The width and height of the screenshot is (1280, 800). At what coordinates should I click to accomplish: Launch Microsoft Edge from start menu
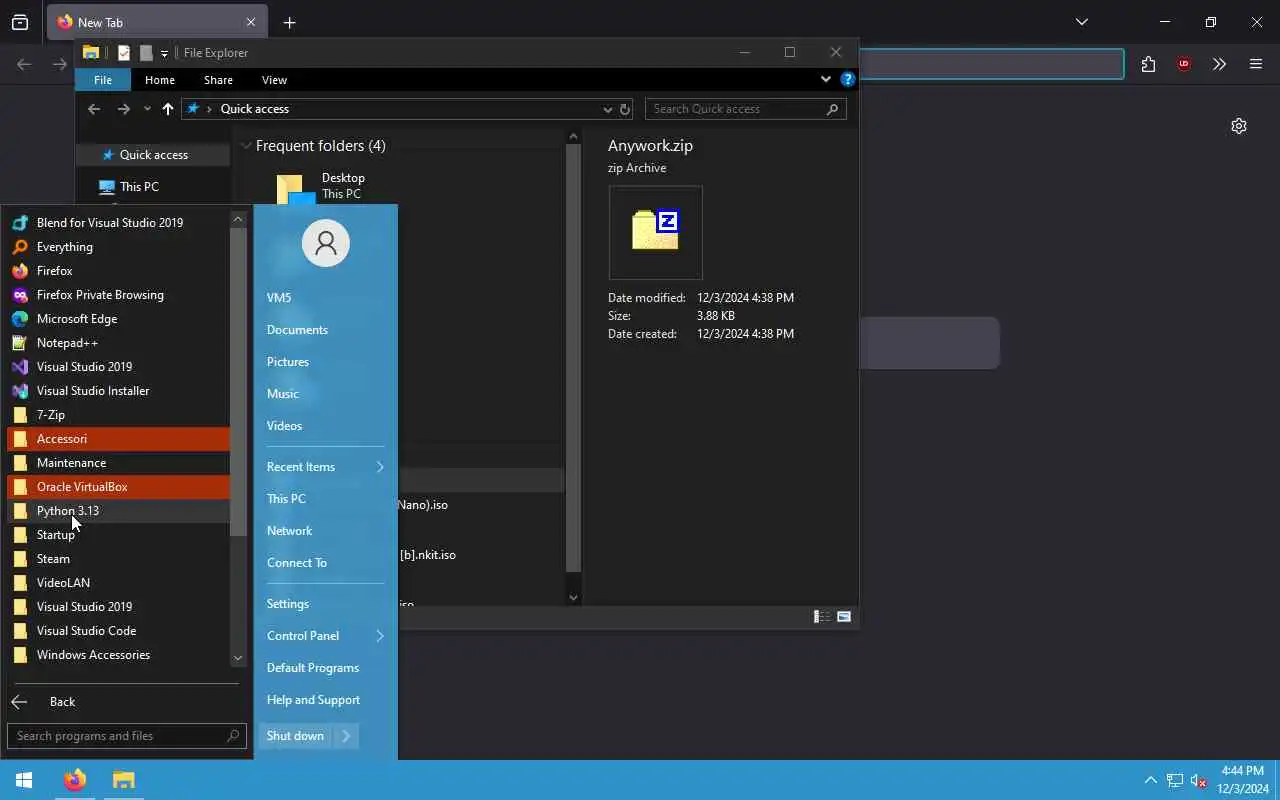point(118,319)
